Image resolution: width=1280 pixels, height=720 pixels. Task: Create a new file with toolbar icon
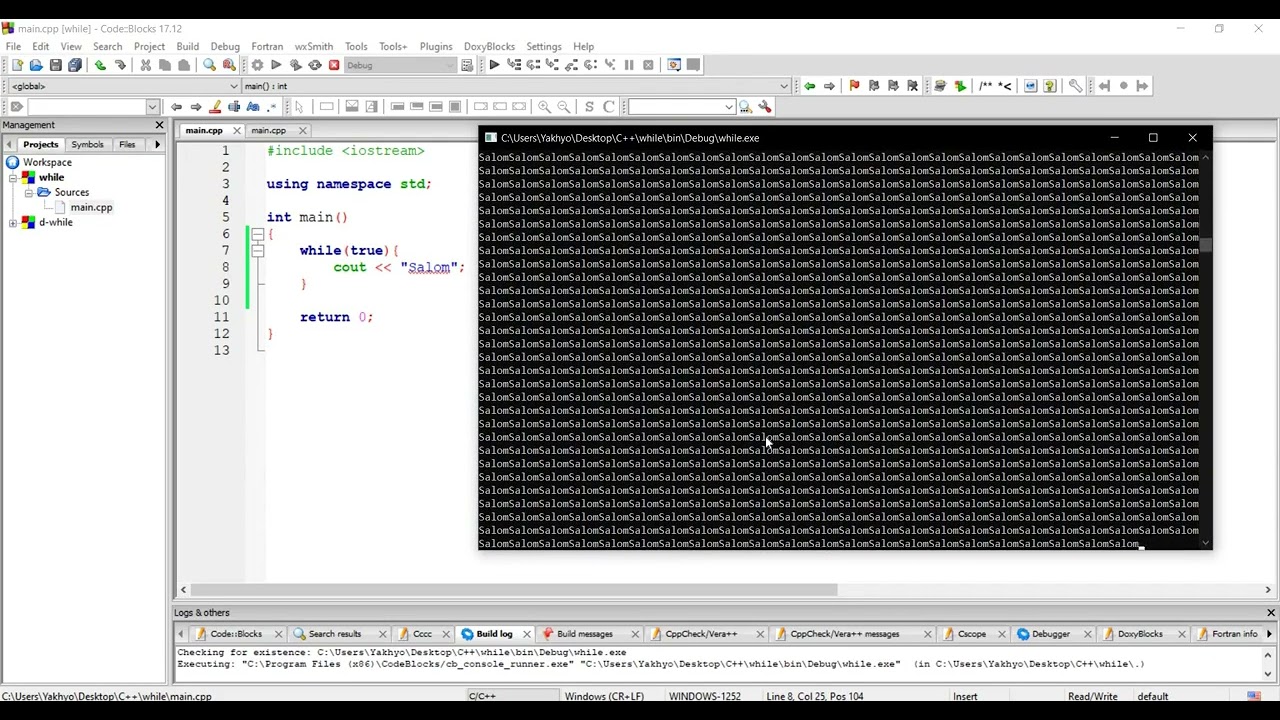coord(17,65)
